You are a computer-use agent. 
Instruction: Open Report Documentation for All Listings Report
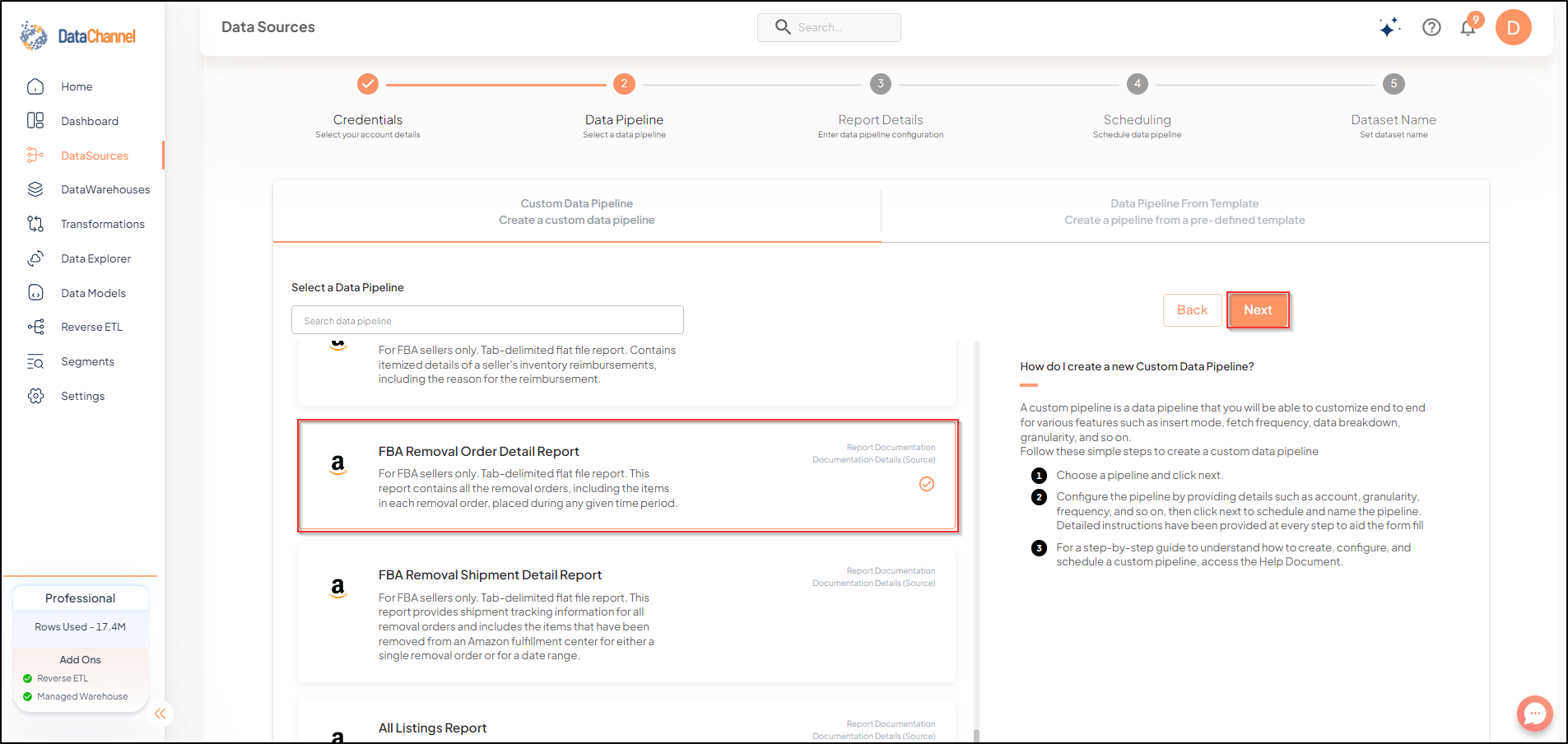(891, 724)
